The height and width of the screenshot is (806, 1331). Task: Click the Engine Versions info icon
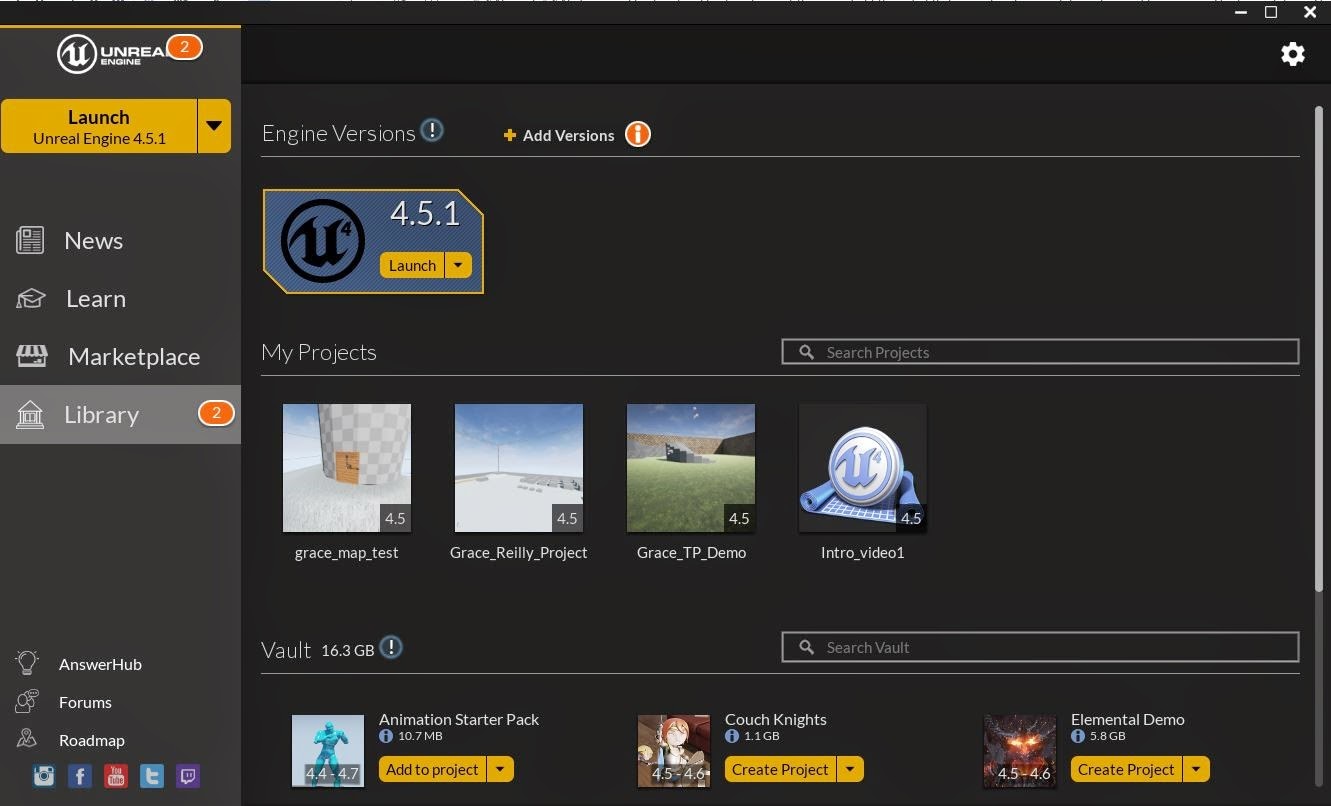432,130
